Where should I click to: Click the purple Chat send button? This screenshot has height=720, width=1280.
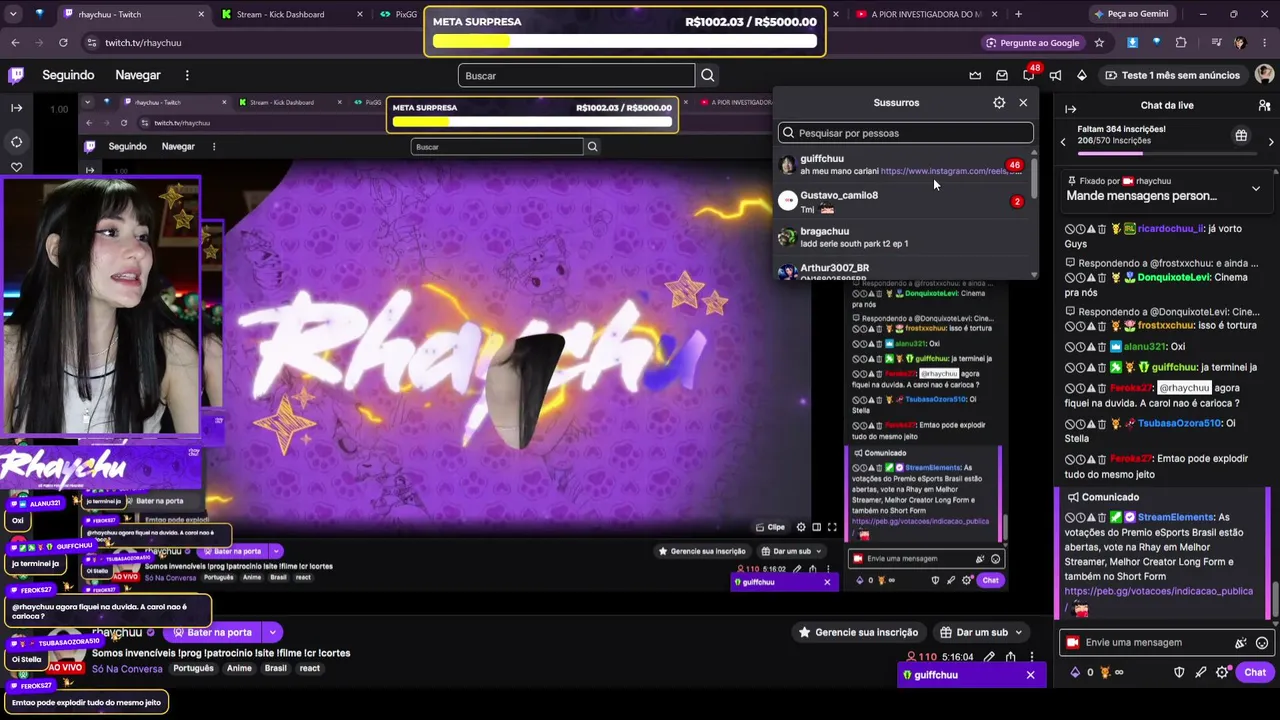(1255, 672)
